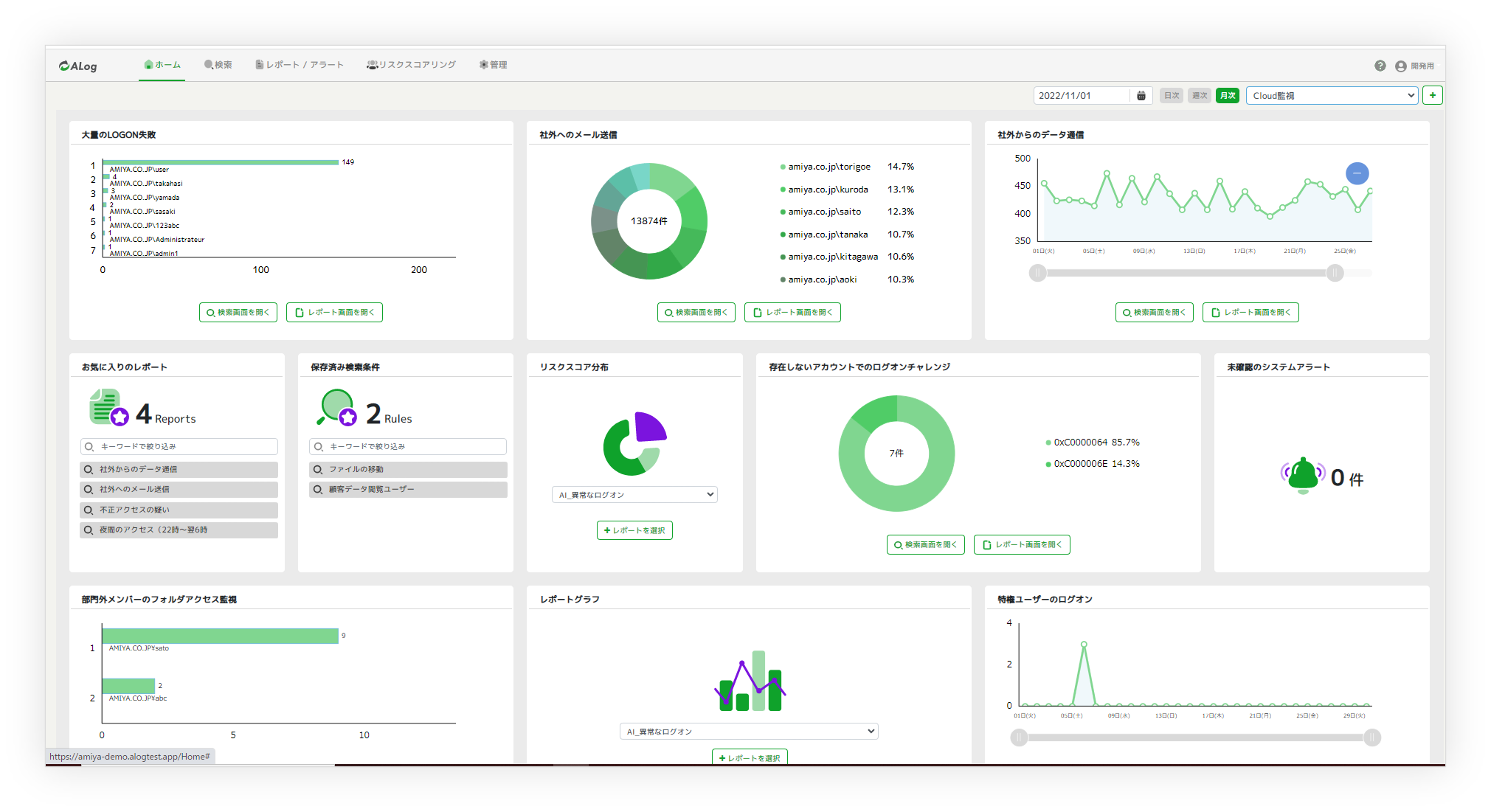This screenshot has height=812, width=1491.
Task: Go to リスクスコアリング tab
Action: [x=411, y=65]
